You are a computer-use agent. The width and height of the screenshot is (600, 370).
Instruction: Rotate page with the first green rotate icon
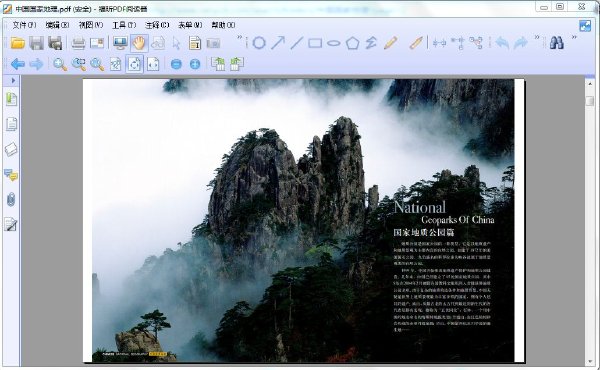pyautogui.click(x=218, y=64)
